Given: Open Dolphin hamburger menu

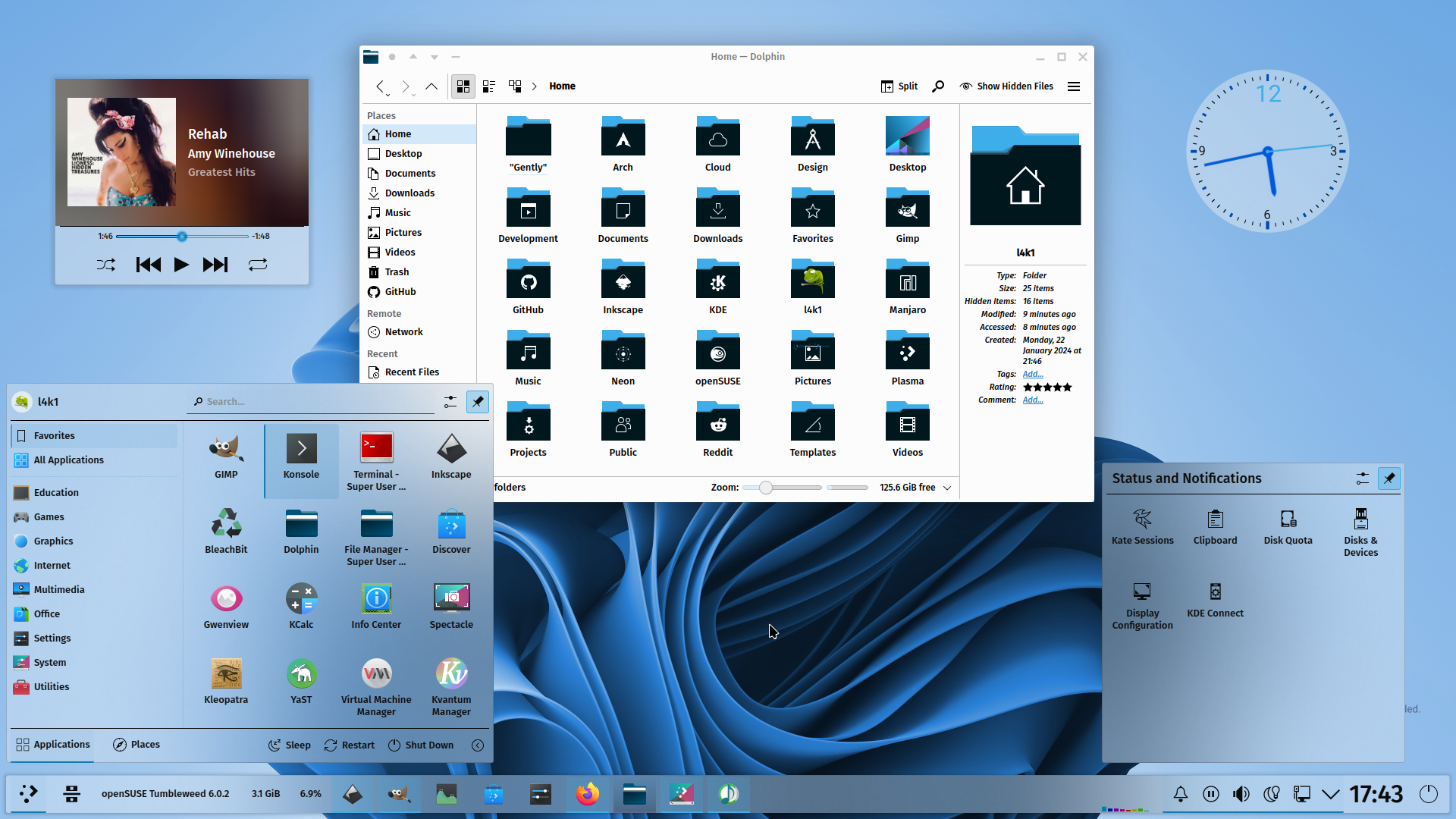Looking at the screenshot, I should [1074, 86].
